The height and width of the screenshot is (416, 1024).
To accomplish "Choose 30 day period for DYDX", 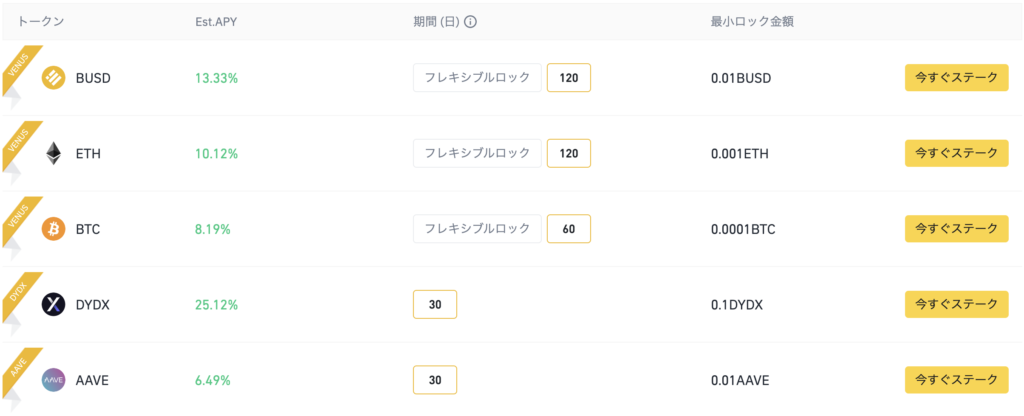I will pyautogui.click(x=435, y=304).
